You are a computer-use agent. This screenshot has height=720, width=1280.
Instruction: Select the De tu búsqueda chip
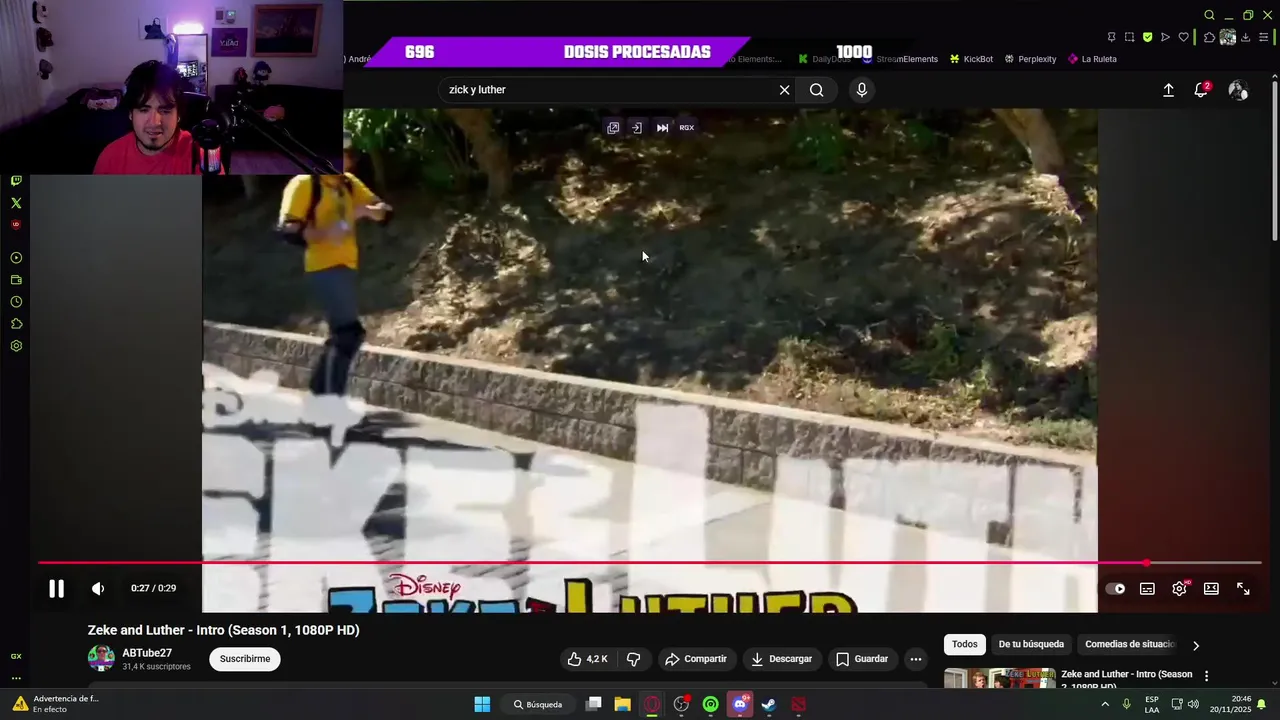coord(1031,645)
